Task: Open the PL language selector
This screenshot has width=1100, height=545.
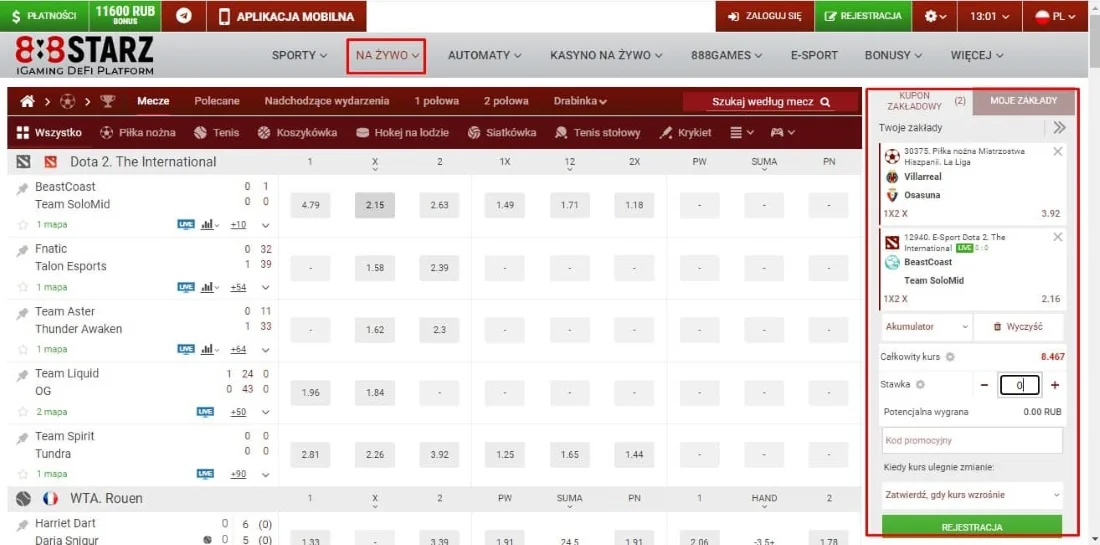Action: [x=1056, y=16]
